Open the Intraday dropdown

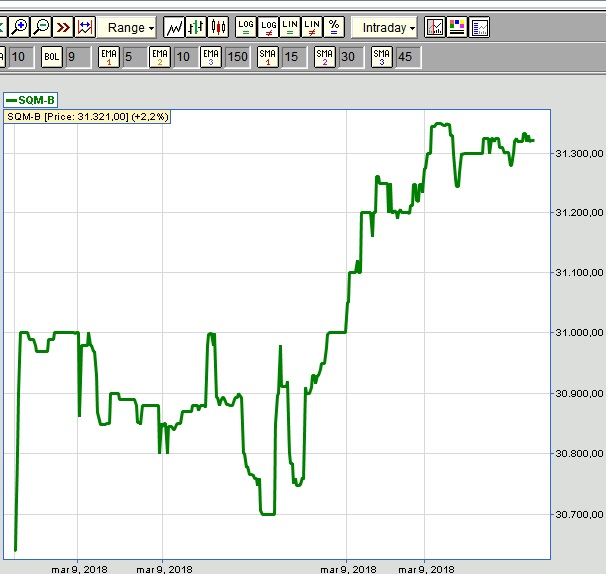coord(384,27)
